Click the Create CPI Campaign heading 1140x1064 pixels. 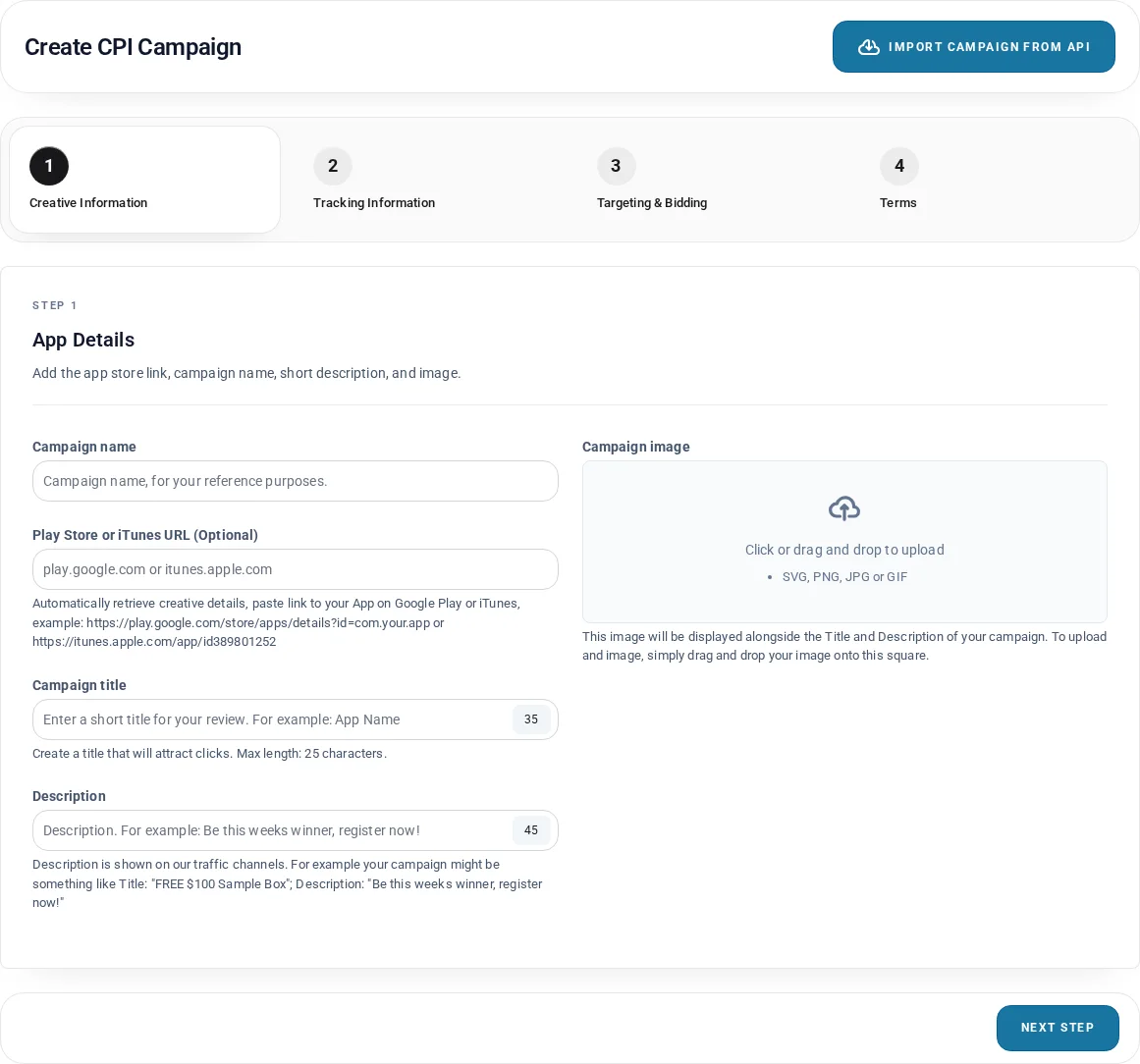(133, 47)
